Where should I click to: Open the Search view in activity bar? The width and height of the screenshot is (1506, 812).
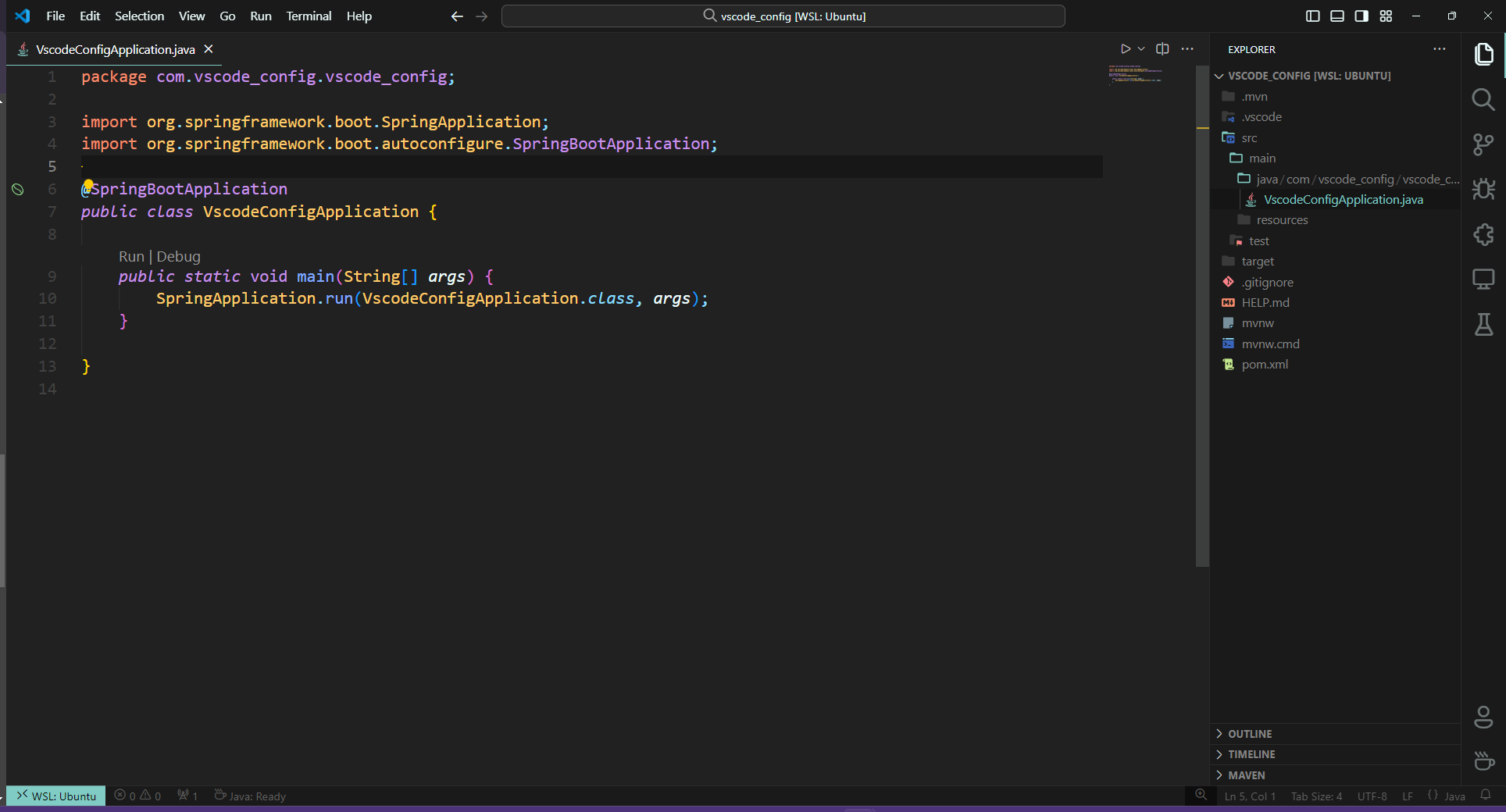click(x=1483, y=99)
